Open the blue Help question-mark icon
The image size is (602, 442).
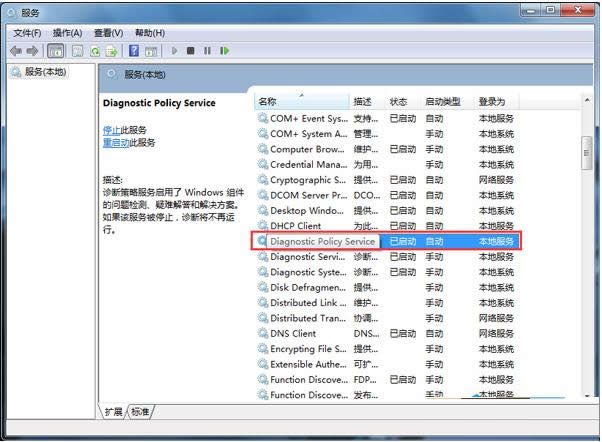pos(134,51)
